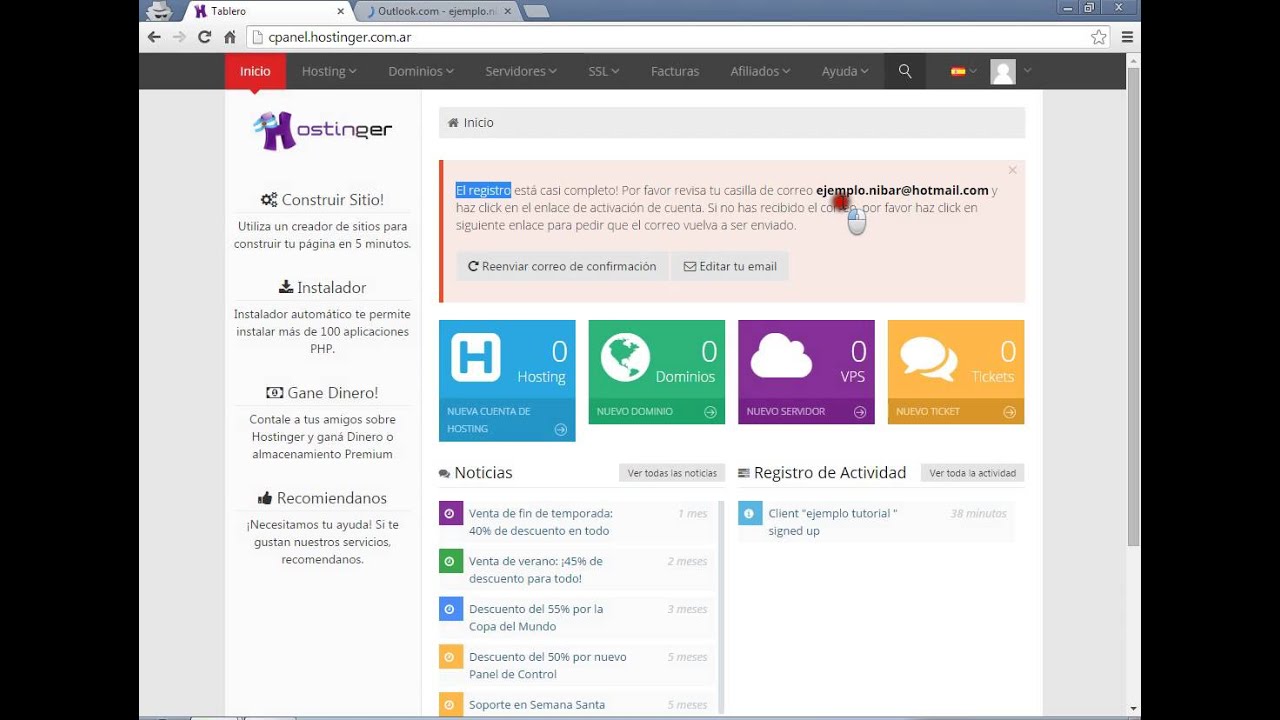Click blue icon of Copa del Mundo news
The height and width of the screenshot is (720, 1280).
[451, 609]
